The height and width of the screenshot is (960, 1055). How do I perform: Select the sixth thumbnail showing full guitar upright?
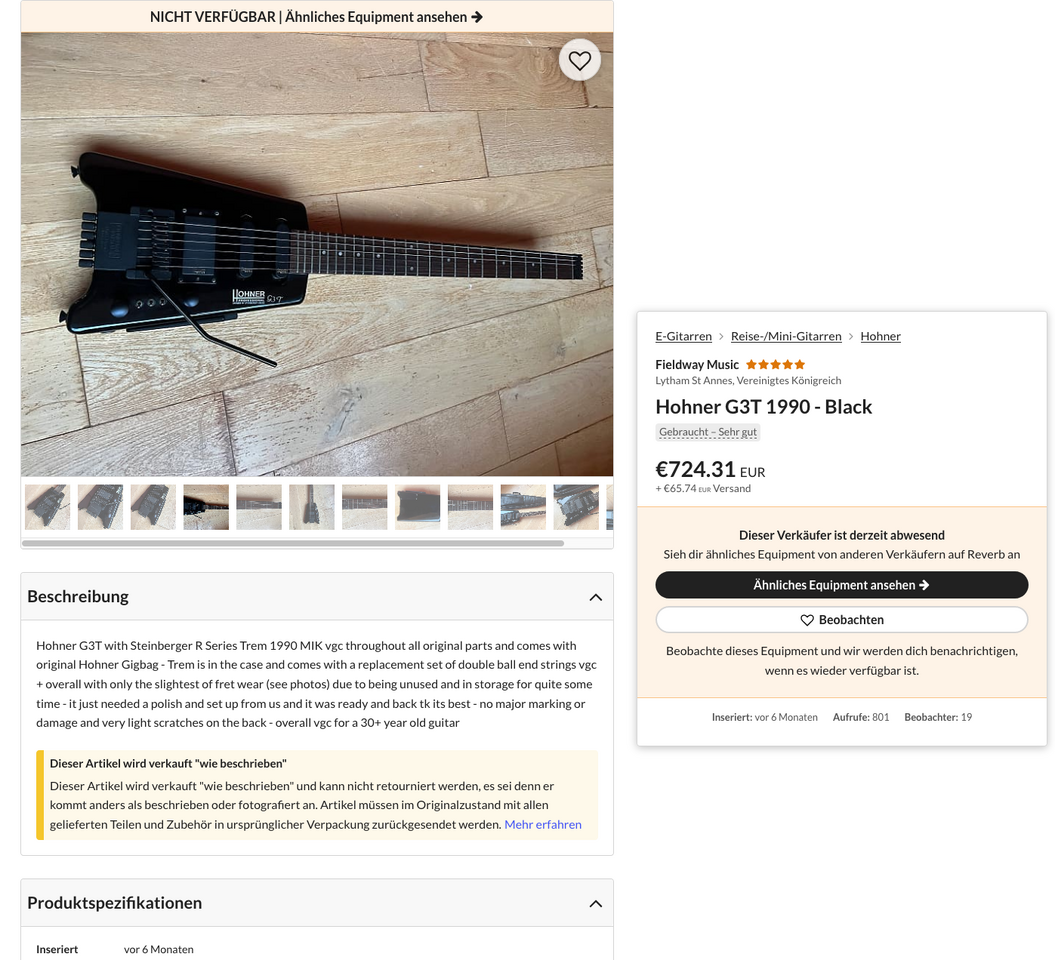coord(312,507)
